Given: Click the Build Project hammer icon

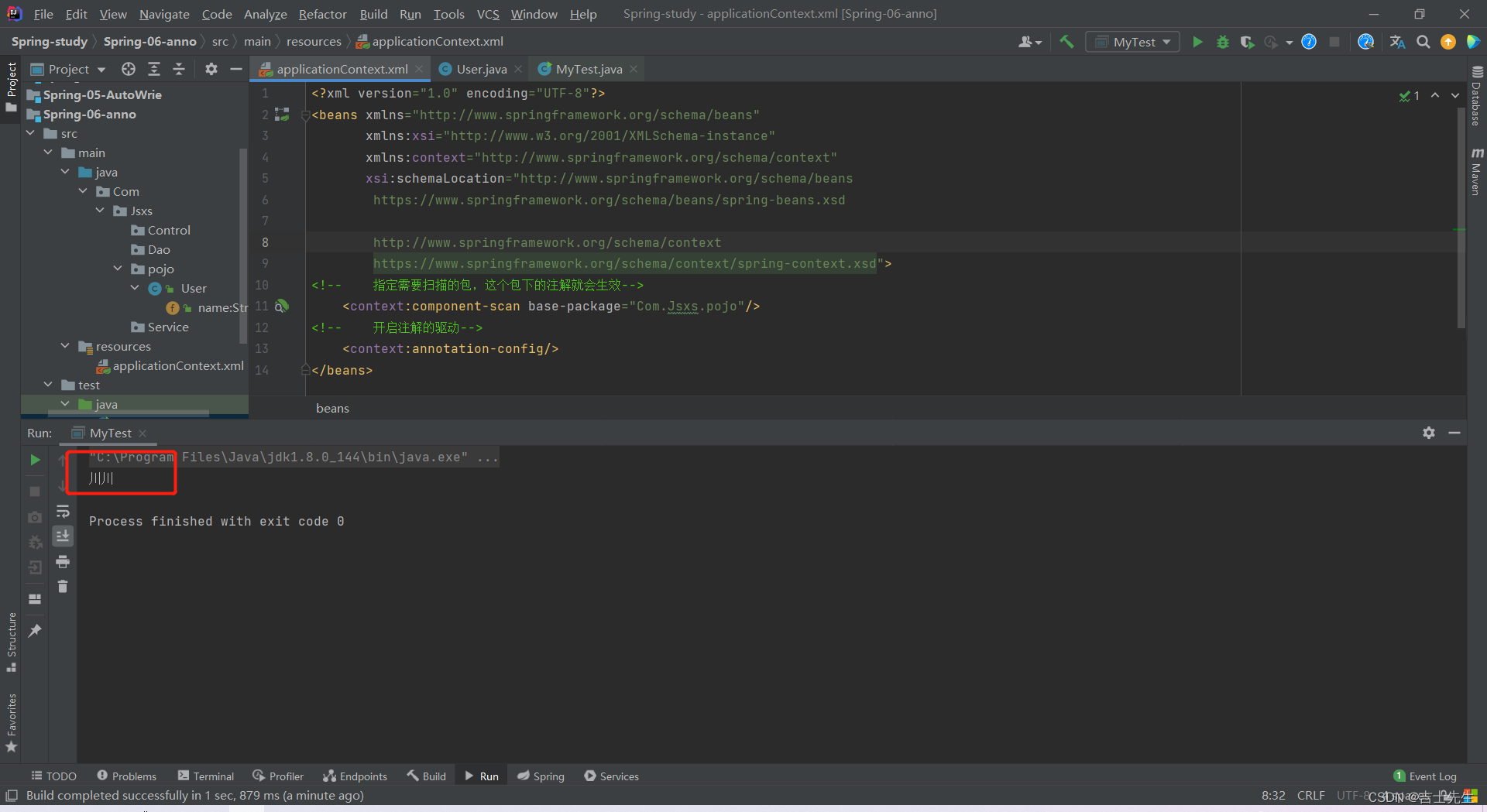Looking at the screenshot, I should click(x=1066, y=42).
